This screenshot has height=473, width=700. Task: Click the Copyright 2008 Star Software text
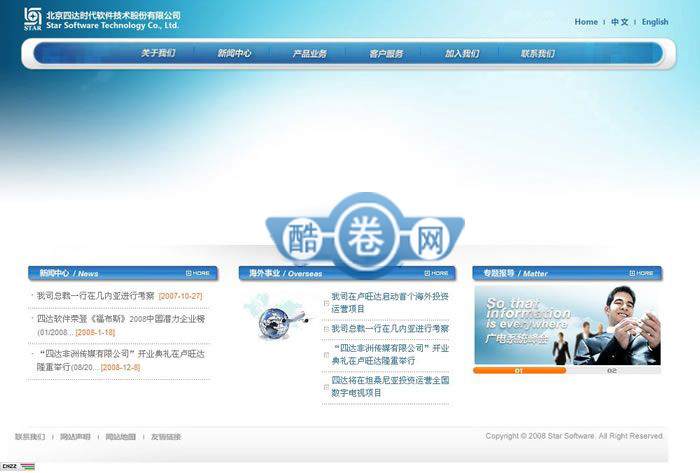pyautogui.click(x=575, y=436)
